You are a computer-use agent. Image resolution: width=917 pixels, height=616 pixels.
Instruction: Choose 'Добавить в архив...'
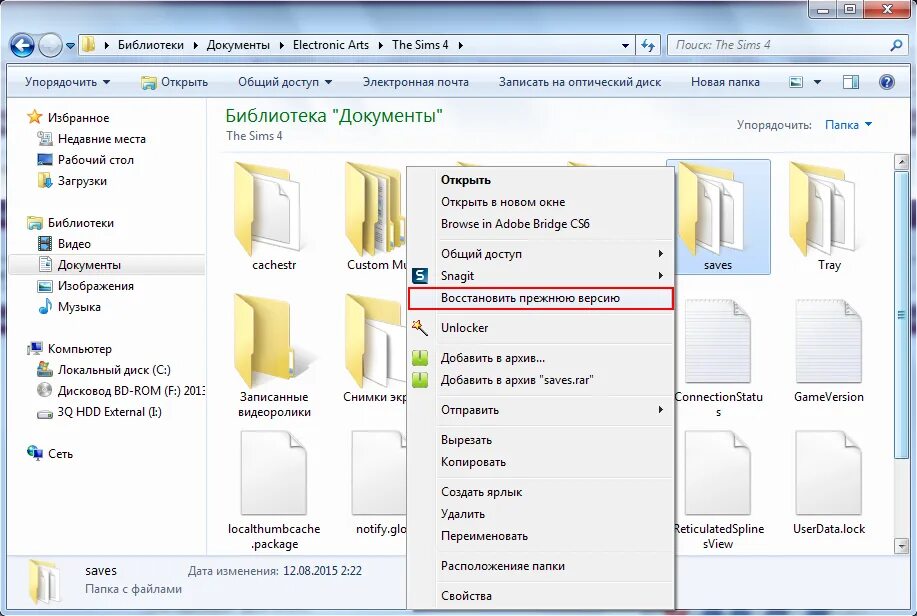541,358
